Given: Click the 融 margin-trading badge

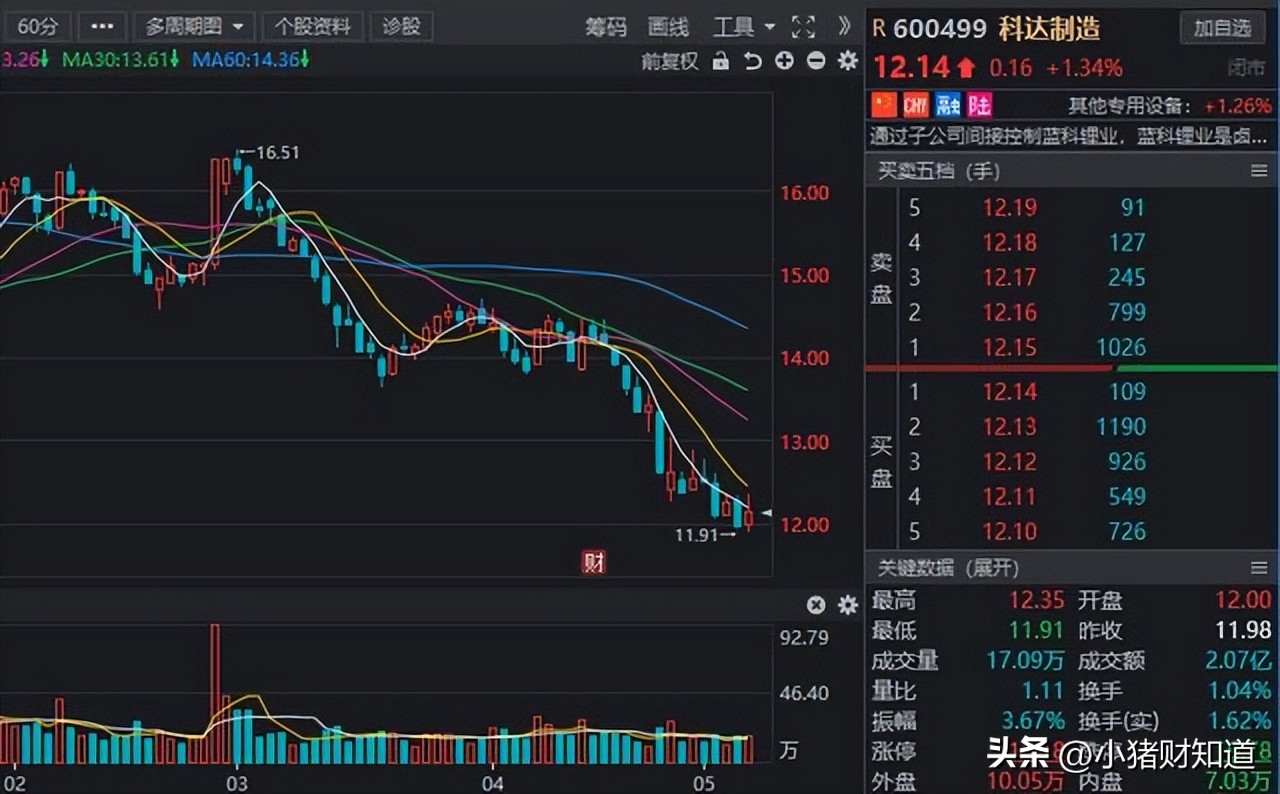Looking at the screenshot, I should [946, 104].
